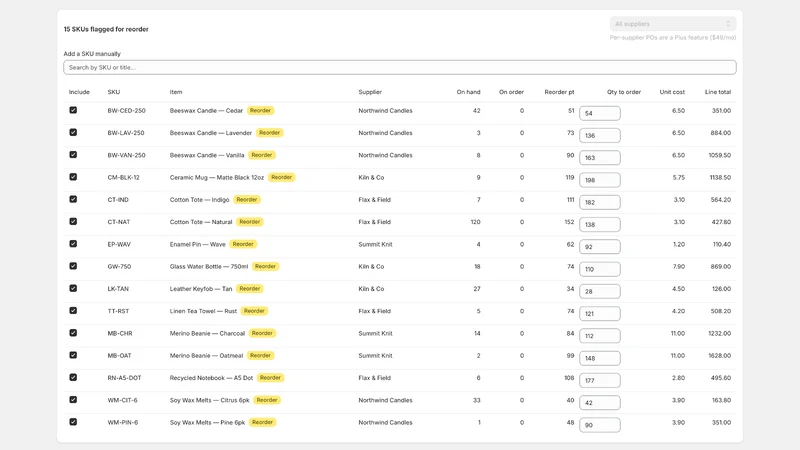Click the 15 SKUs flagged for reorder heading
The height and width of the screenshot is (450, 800).
click(106, 29)
